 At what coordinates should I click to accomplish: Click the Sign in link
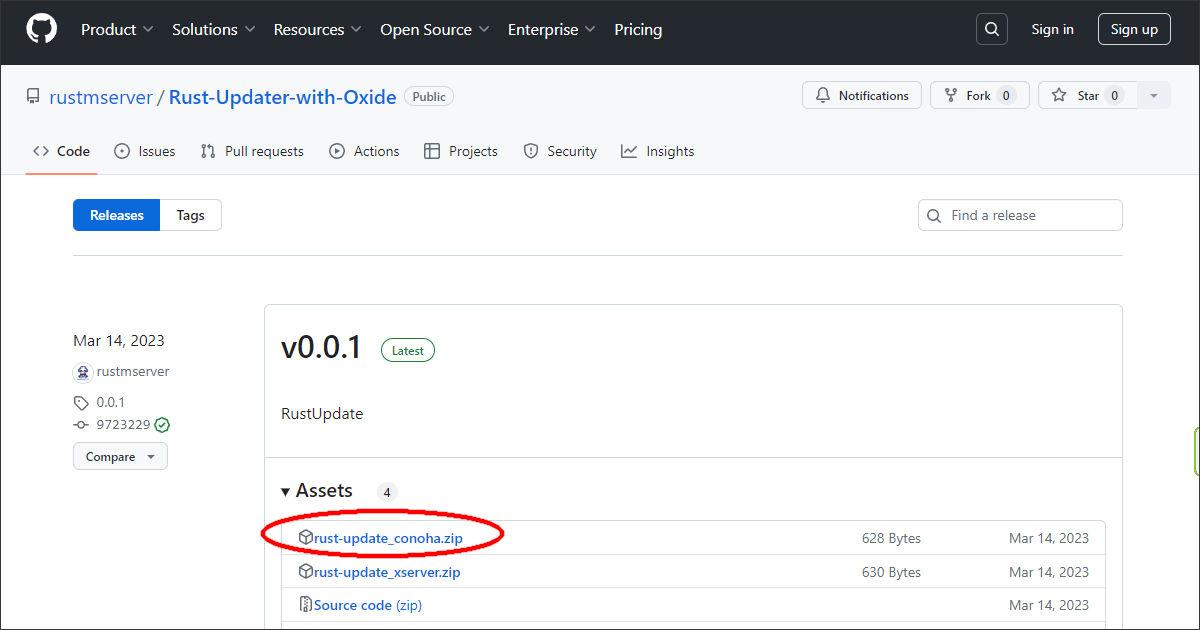[x=1052, y=29]
